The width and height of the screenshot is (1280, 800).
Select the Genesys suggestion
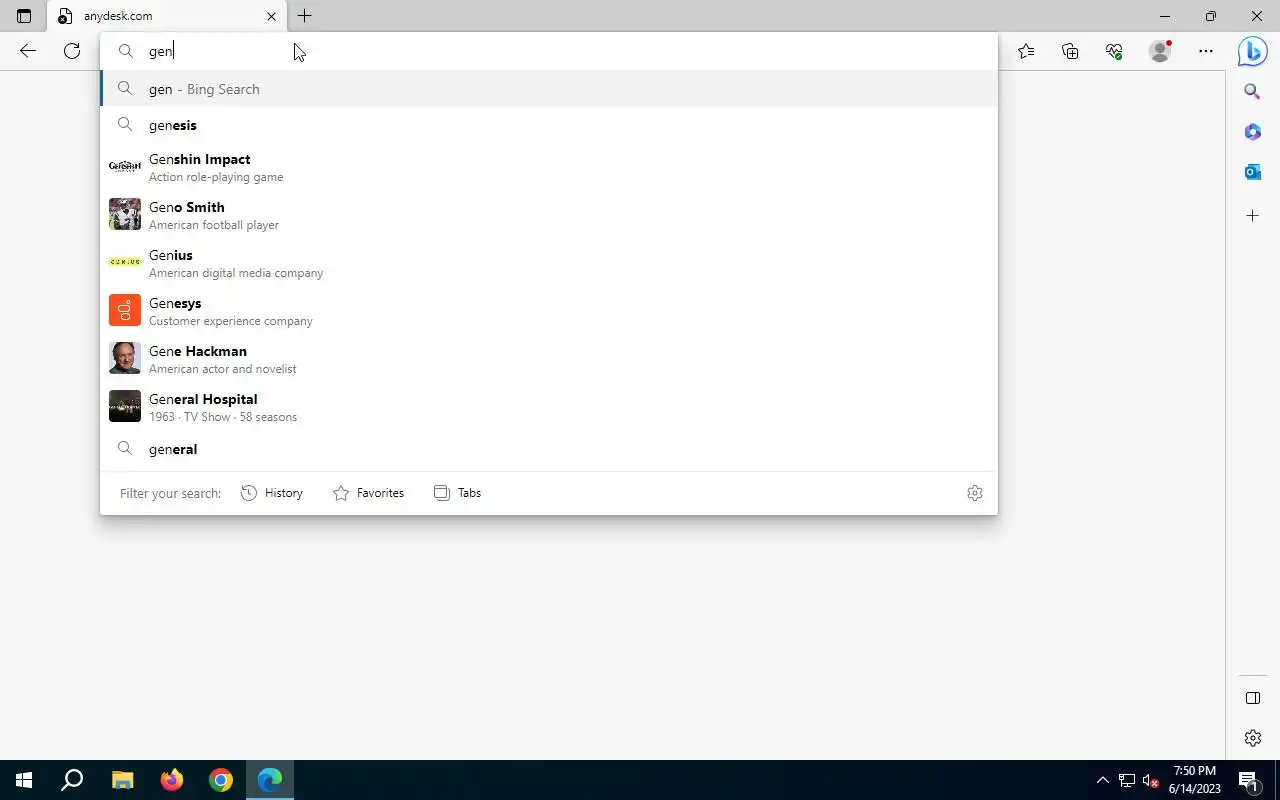(x=549, y=311)
